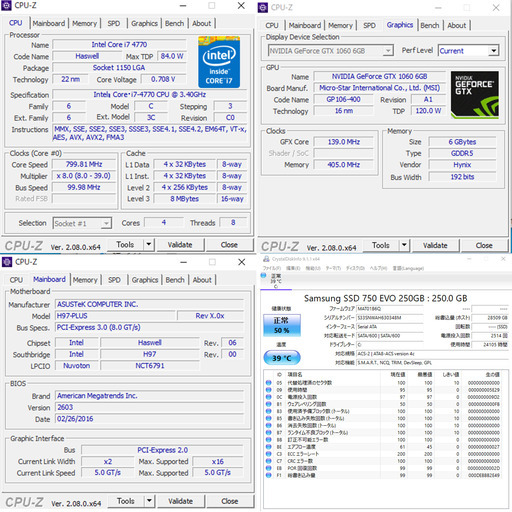Click the status dot for SMART ID BB
This screenshot has height=512, width=512.
point(269,440)
